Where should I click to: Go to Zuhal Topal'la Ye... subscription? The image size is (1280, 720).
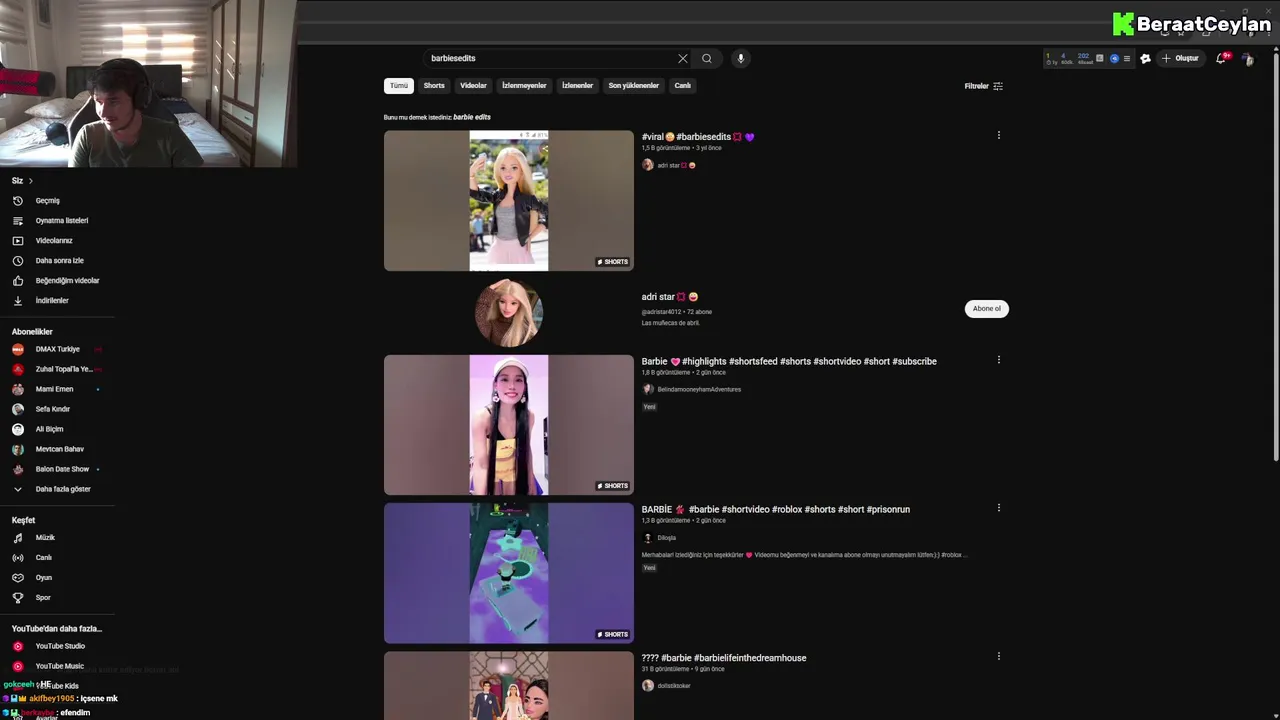pyautogui.click(x=57, y=369)
